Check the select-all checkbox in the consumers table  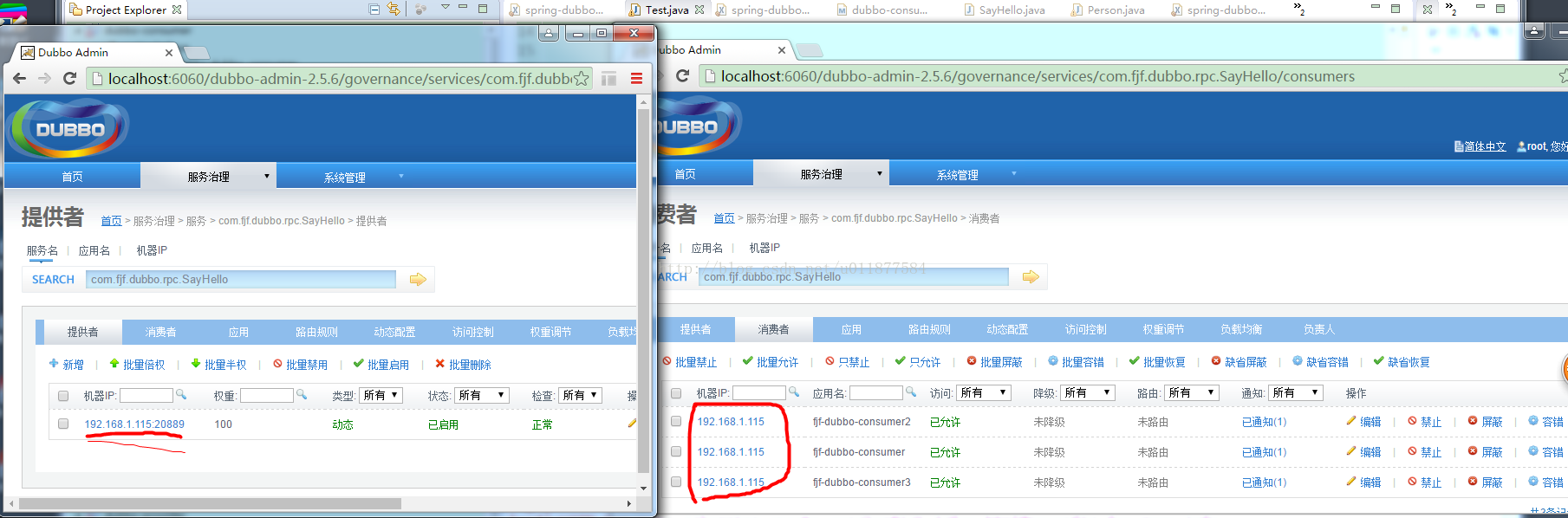(676, 392)
